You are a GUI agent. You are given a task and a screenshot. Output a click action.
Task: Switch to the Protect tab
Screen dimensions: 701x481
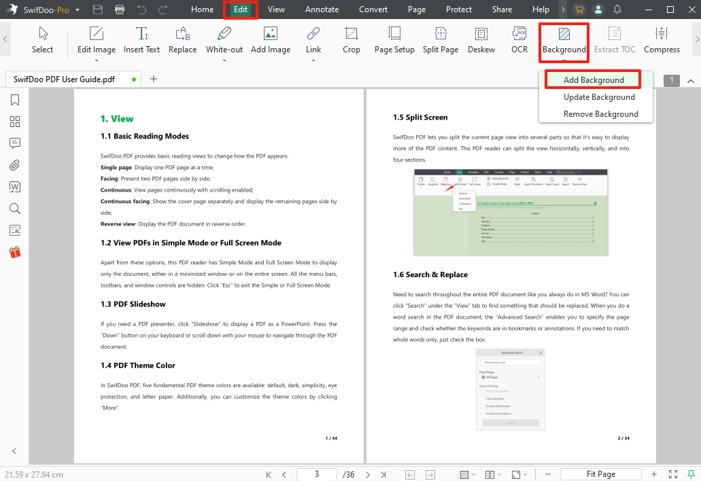459,9
